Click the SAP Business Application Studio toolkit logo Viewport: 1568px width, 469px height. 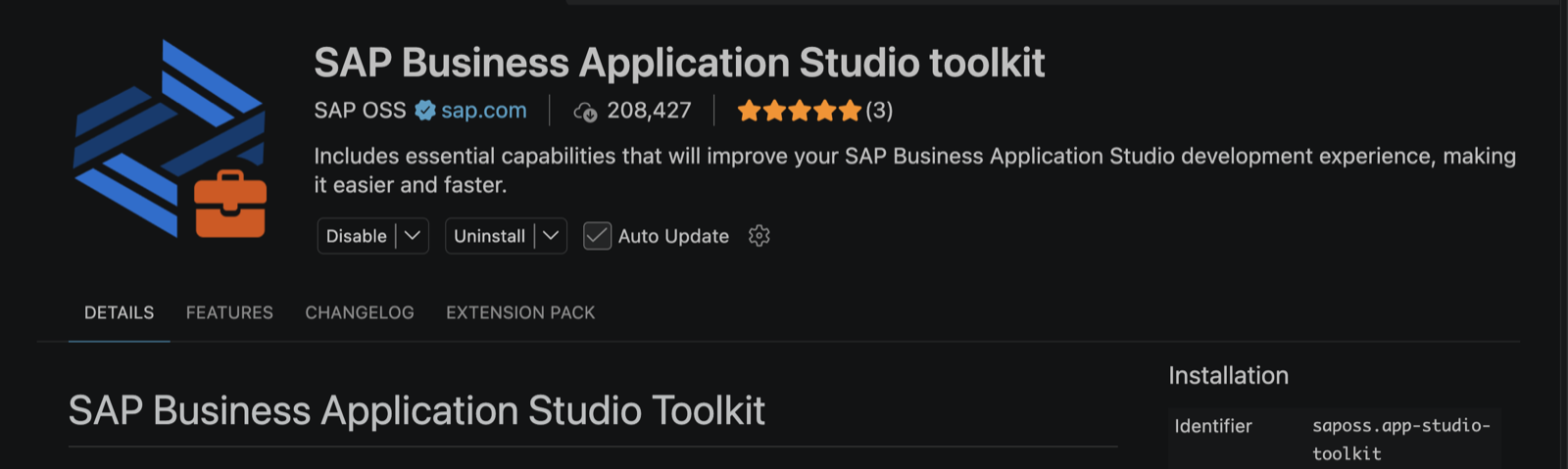170,139
